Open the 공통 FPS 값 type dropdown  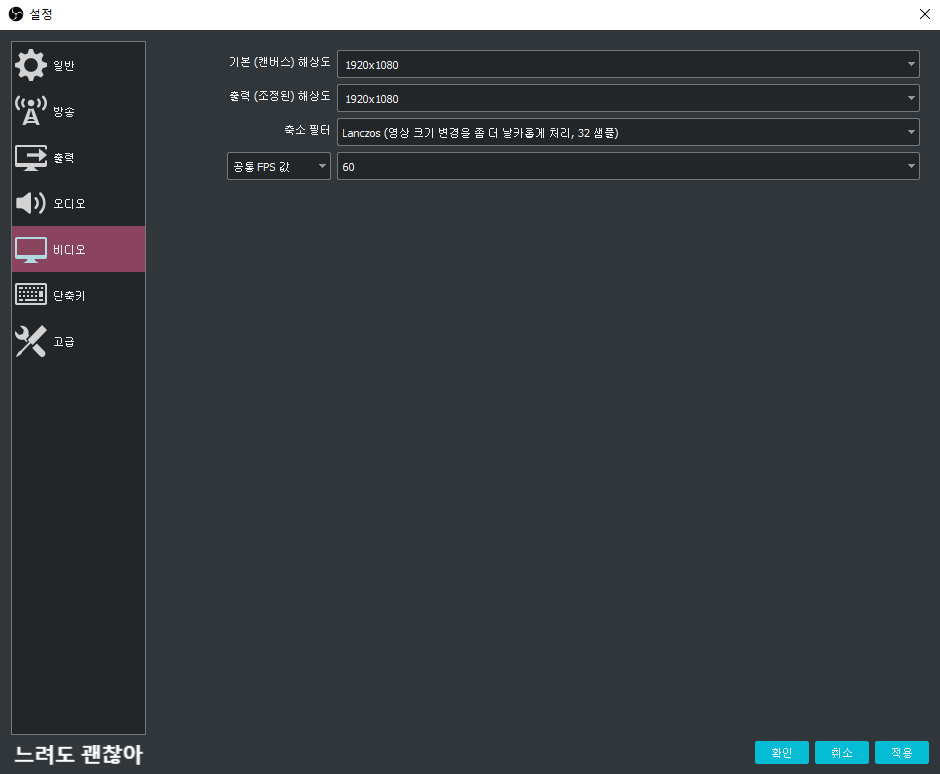pos(279,166)
